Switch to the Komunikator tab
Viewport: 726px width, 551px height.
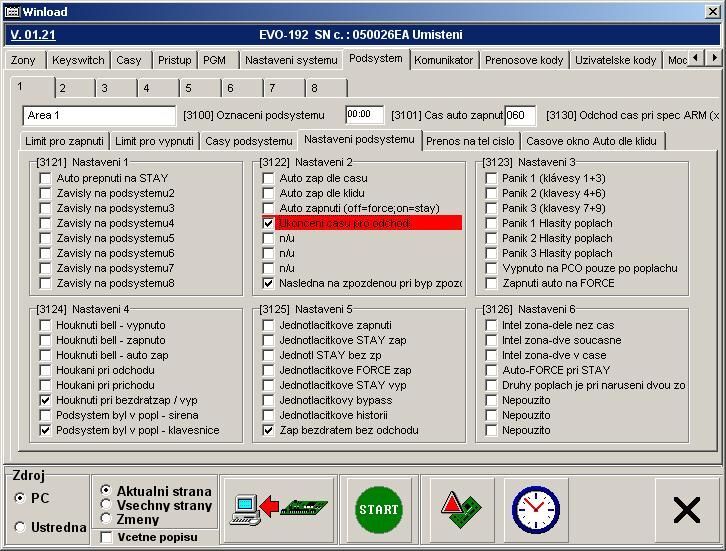point(443,60)
